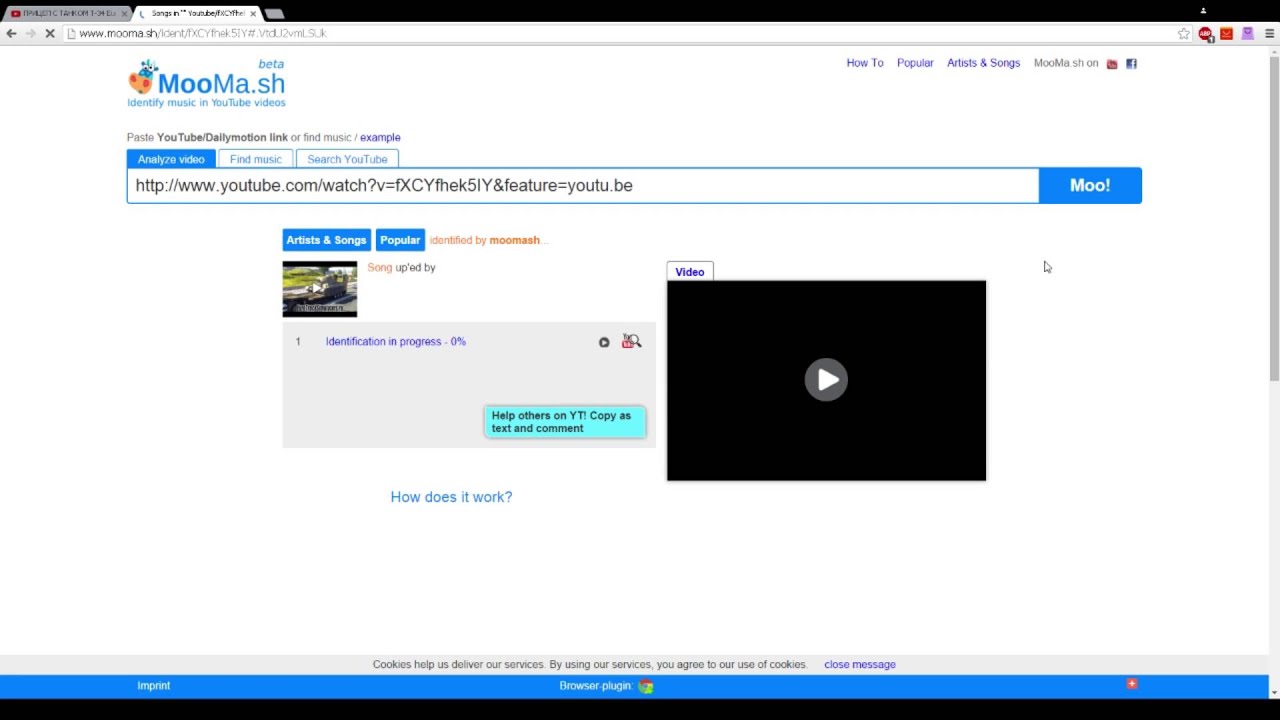Close the first YouTube browser tab
The width and height of the screenshot is (1280, 720).
[125, 14]
